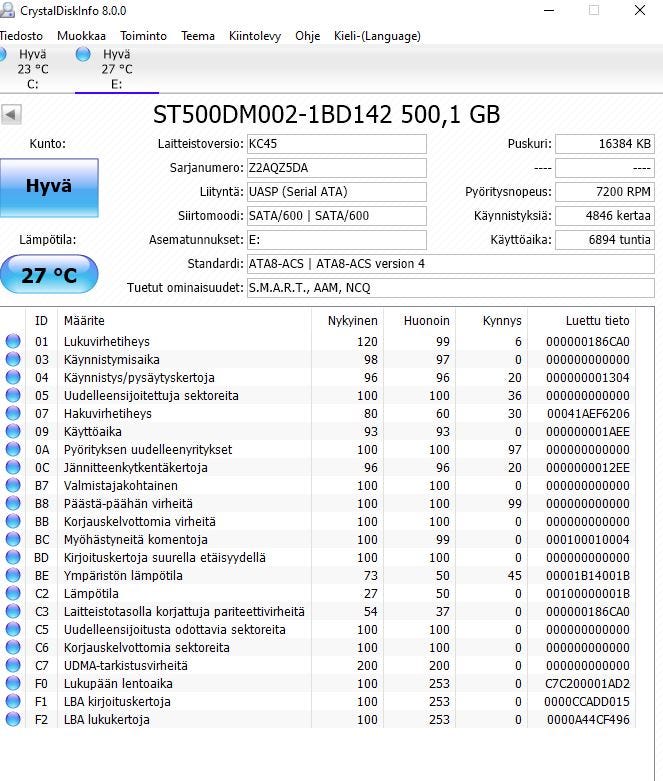Click status orb for B8 Päästä-päähän virheitä
This screenshot has width=663, height=781.
[x=13, y=503]
